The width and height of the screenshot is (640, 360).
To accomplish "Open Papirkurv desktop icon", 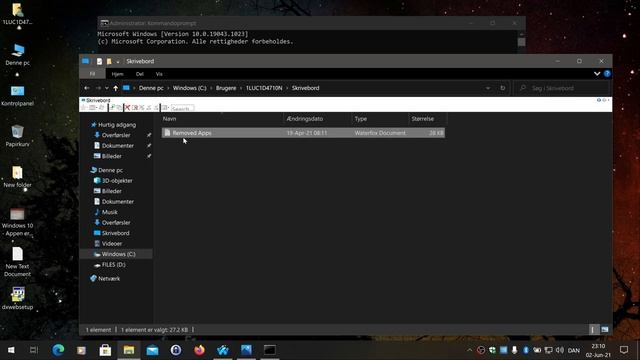I will click(x=18, y=136).
